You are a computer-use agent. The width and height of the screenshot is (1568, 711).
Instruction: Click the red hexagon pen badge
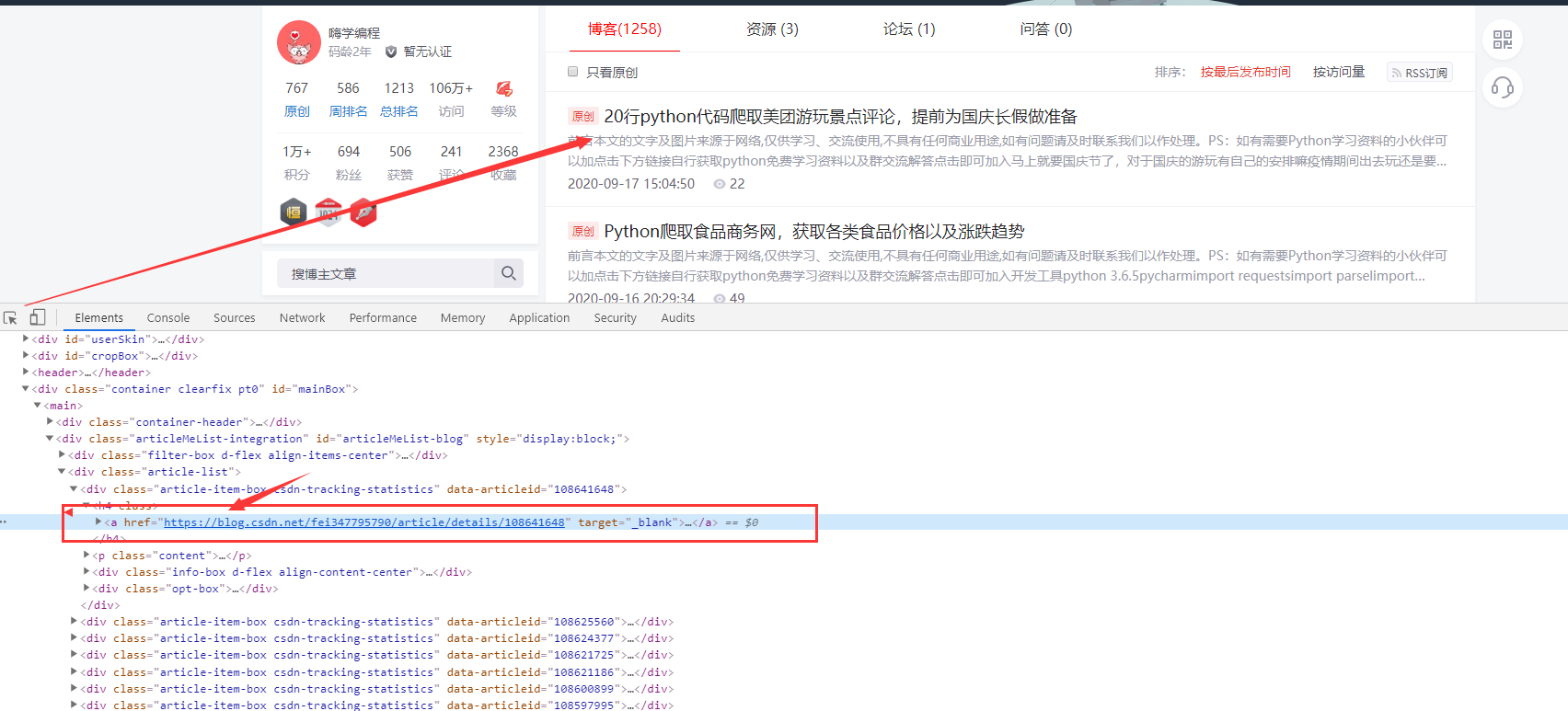point(363,212)
